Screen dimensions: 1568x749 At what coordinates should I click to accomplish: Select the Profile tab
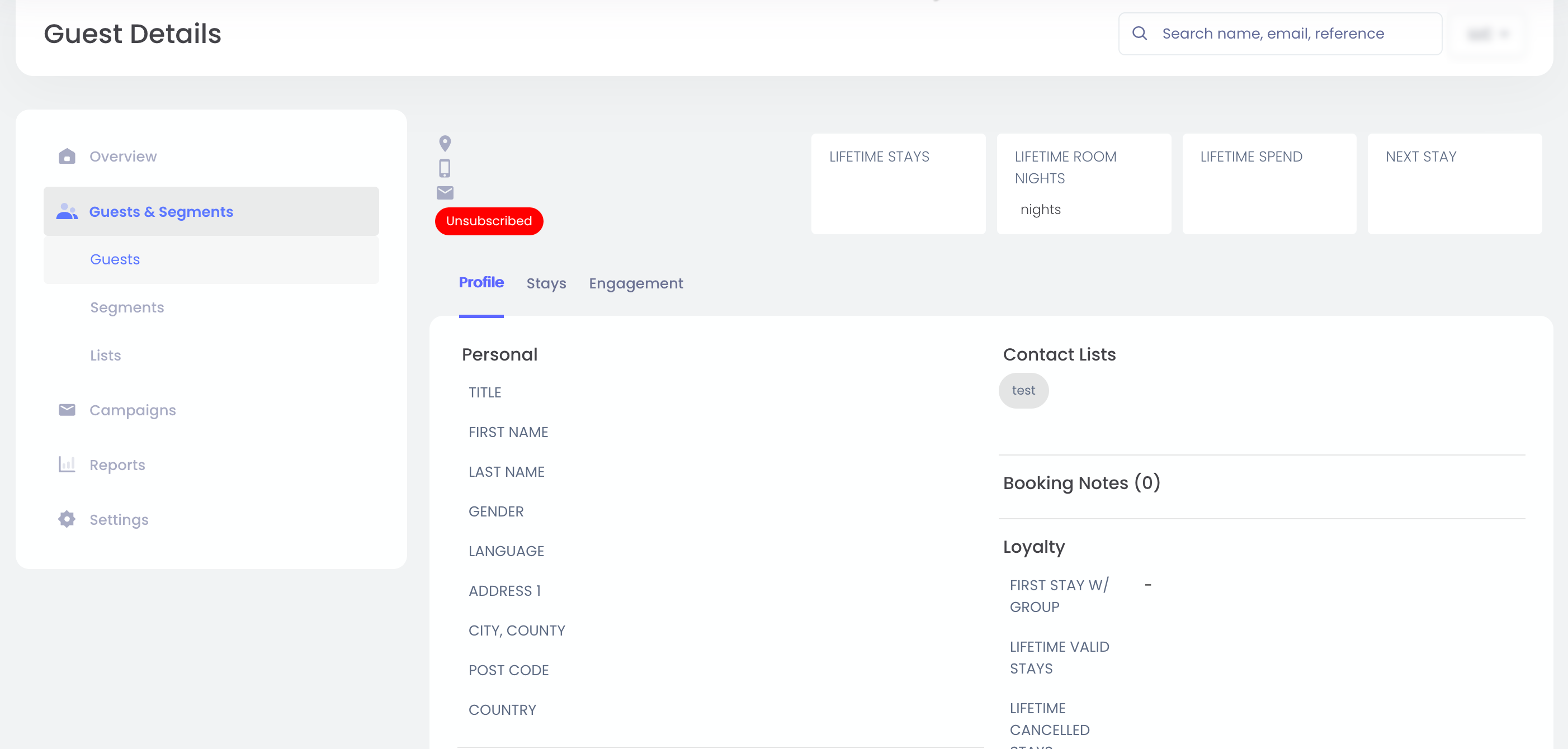coord(481,282)
